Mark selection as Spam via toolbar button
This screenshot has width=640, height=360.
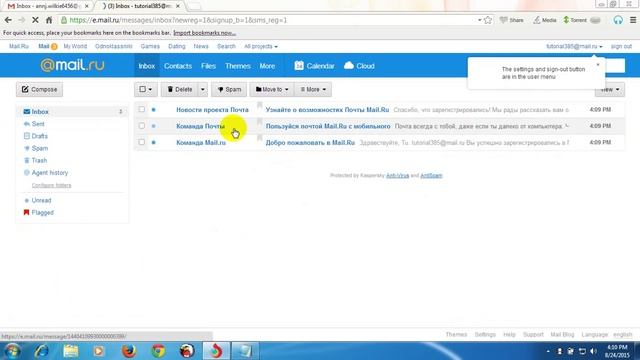click(x=229, y=89)
